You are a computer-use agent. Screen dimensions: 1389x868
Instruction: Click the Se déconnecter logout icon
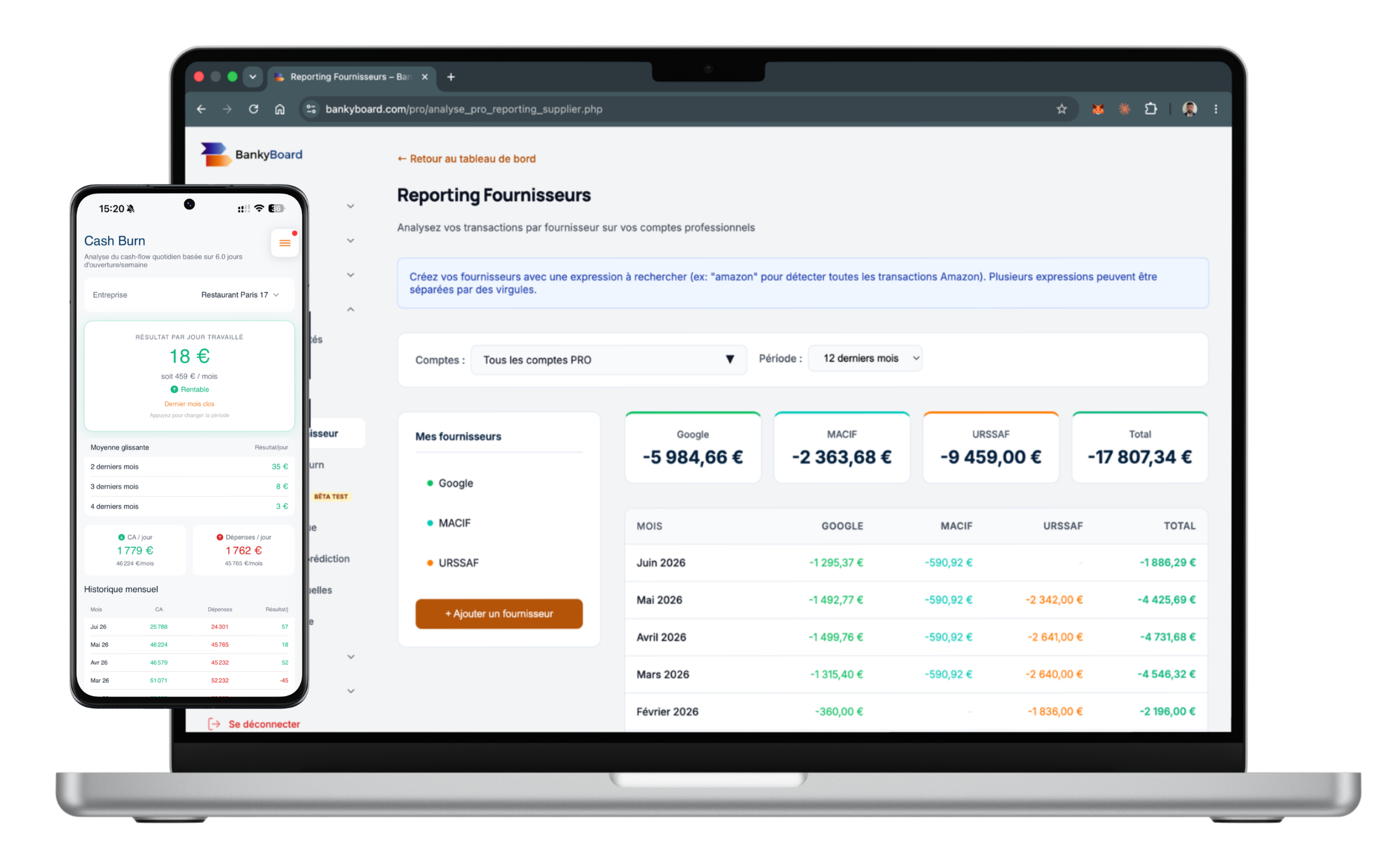click(214, 724)
